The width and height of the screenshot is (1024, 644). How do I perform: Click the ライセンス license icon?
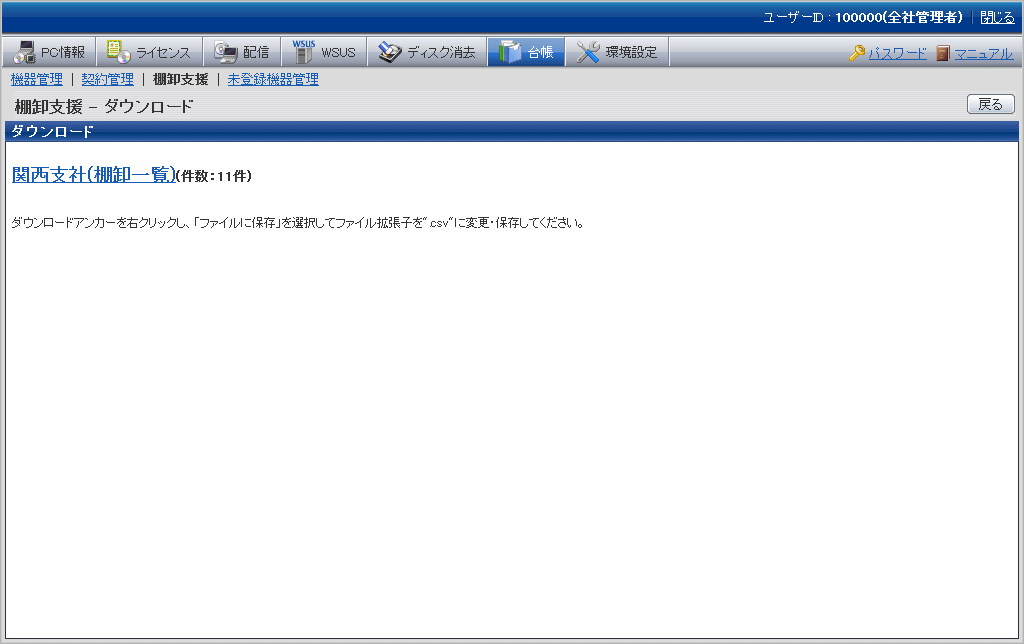[119, 53]
